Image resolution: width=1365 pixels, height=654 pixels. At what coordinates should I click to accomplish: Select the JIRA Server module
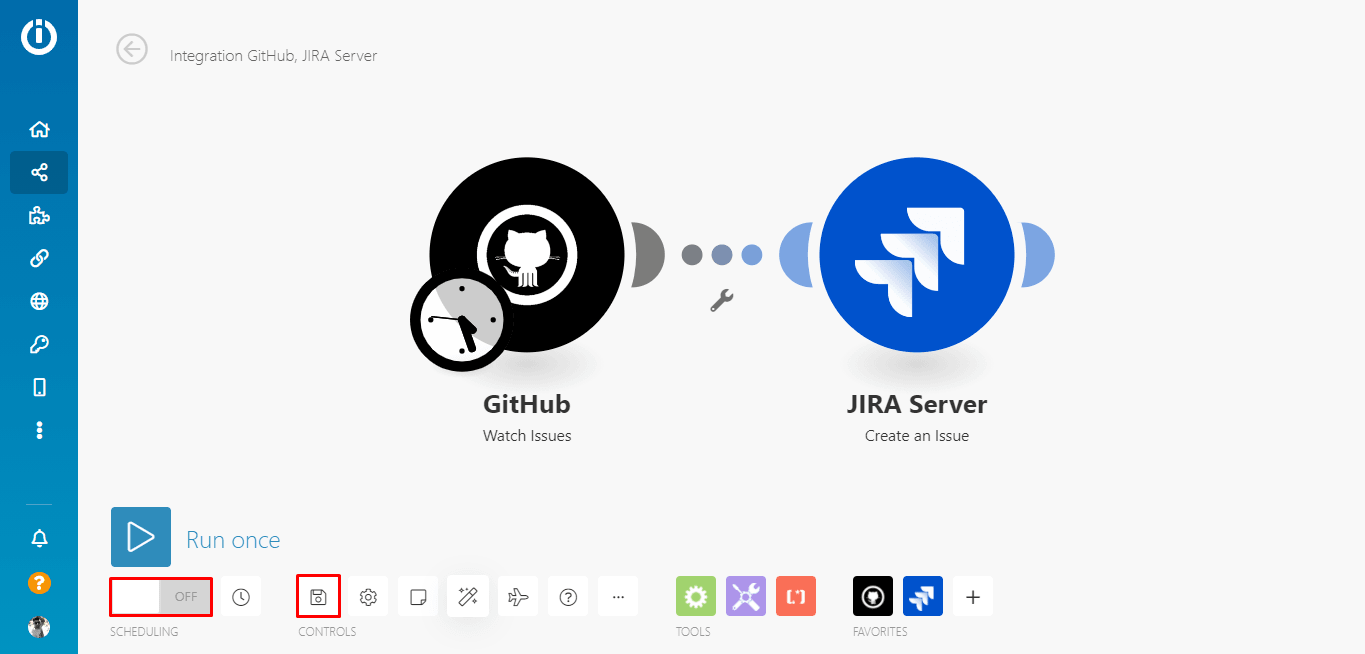click(917, 255)
